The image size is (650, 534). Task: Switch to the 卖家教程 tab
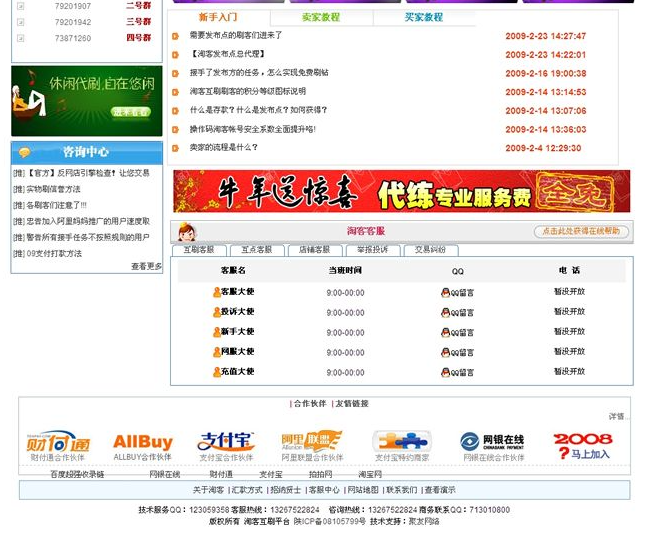coord(320,18)
